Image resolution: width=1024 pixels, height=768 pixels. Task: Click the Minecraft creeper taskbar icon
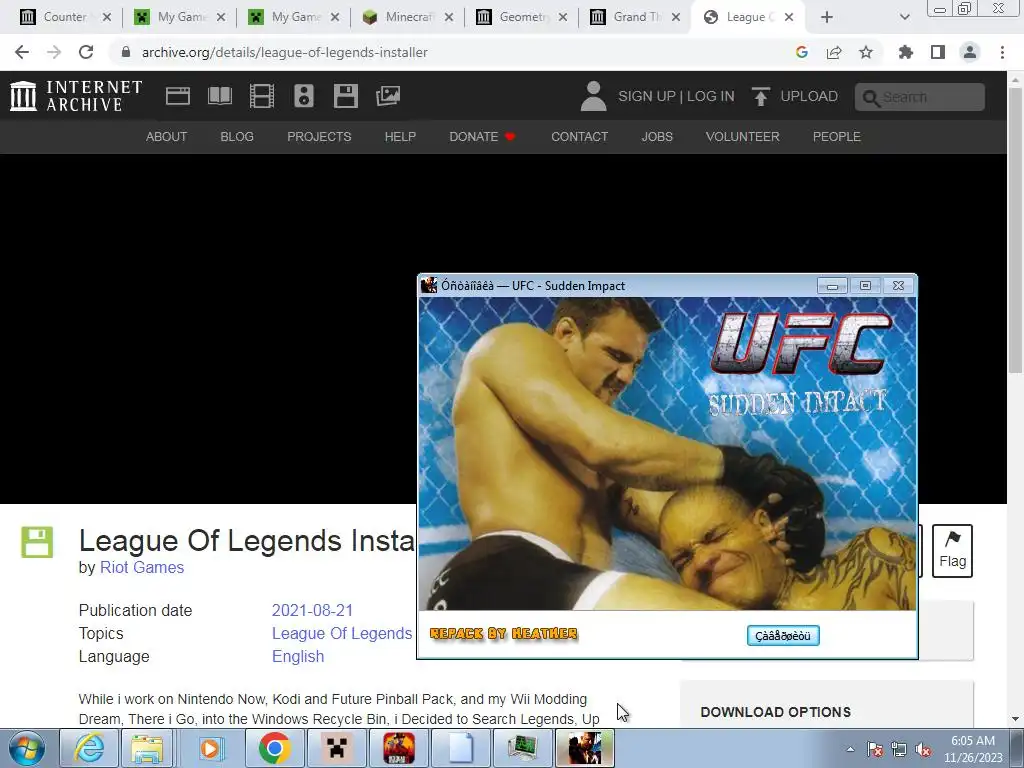(x=336, y=748)
